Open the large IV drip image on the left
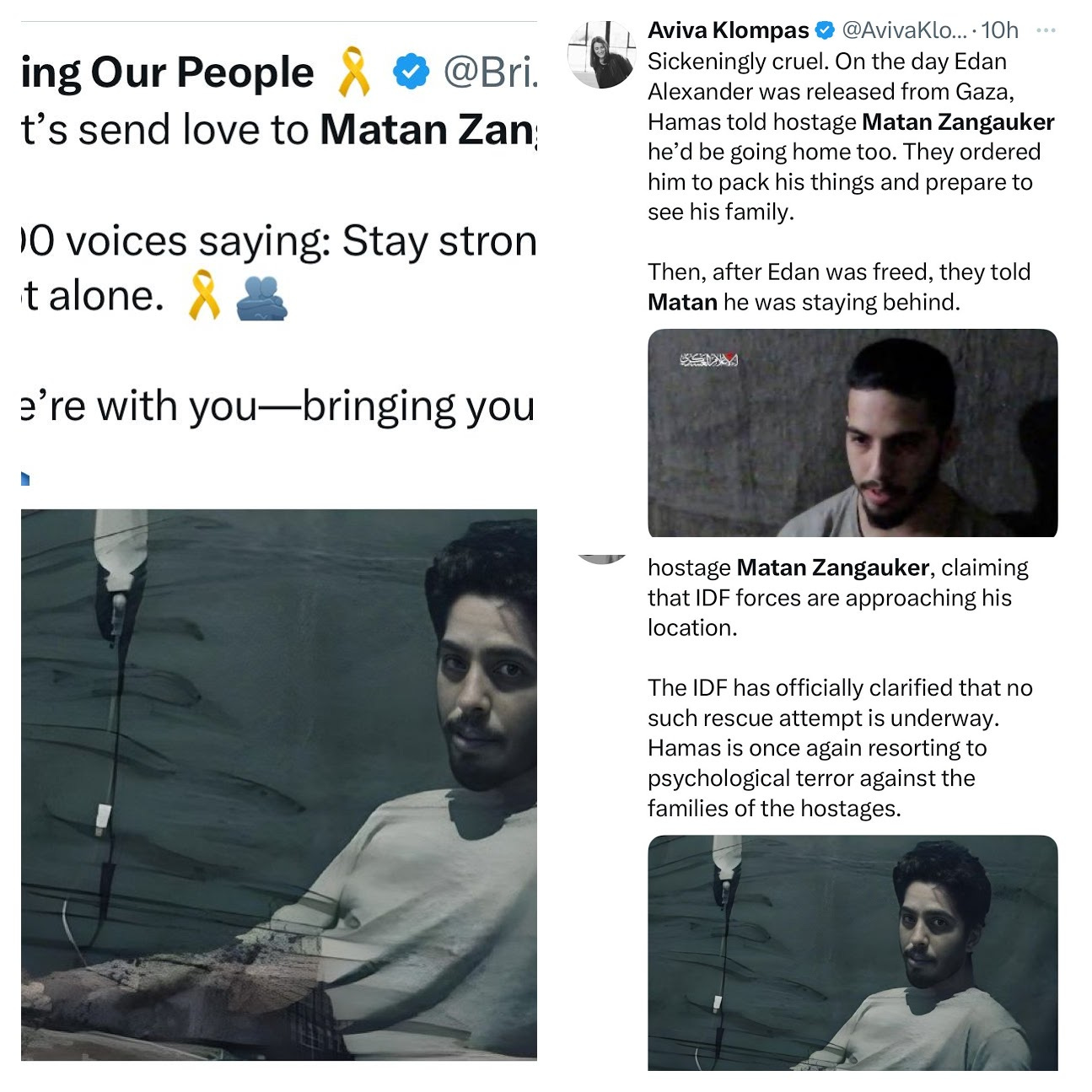Image resolution: width=1092 pixels, height=1092 pixels. (x=279, y=784)
